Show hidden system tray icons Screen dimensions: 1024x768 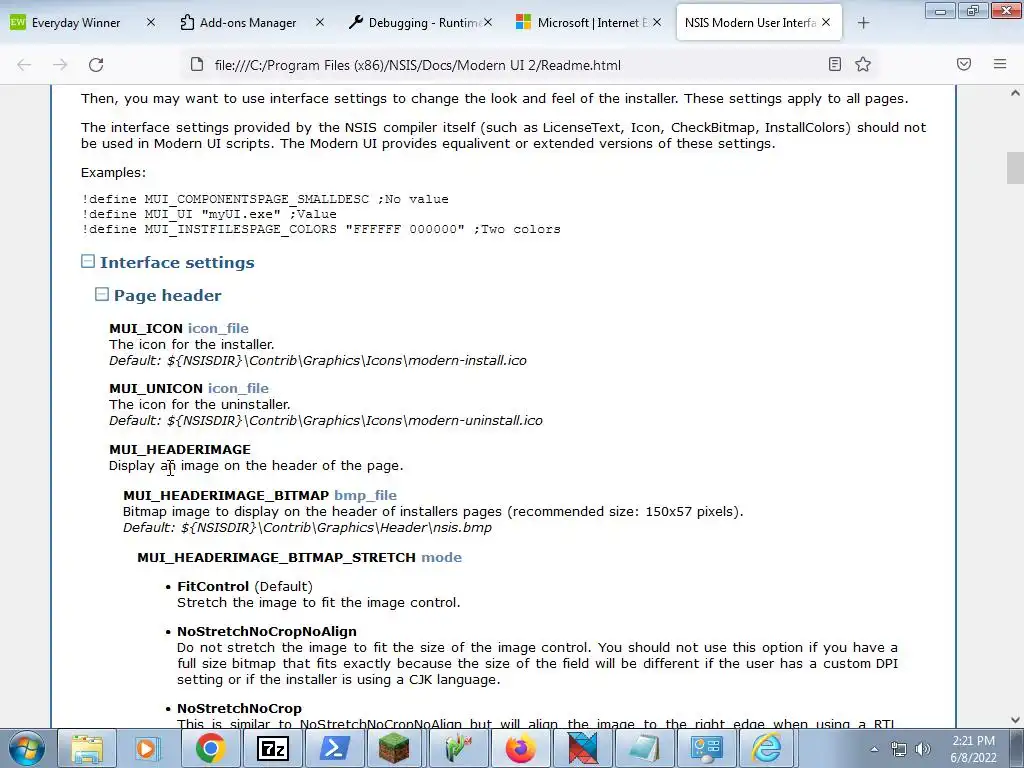click(x=874, y=749)
